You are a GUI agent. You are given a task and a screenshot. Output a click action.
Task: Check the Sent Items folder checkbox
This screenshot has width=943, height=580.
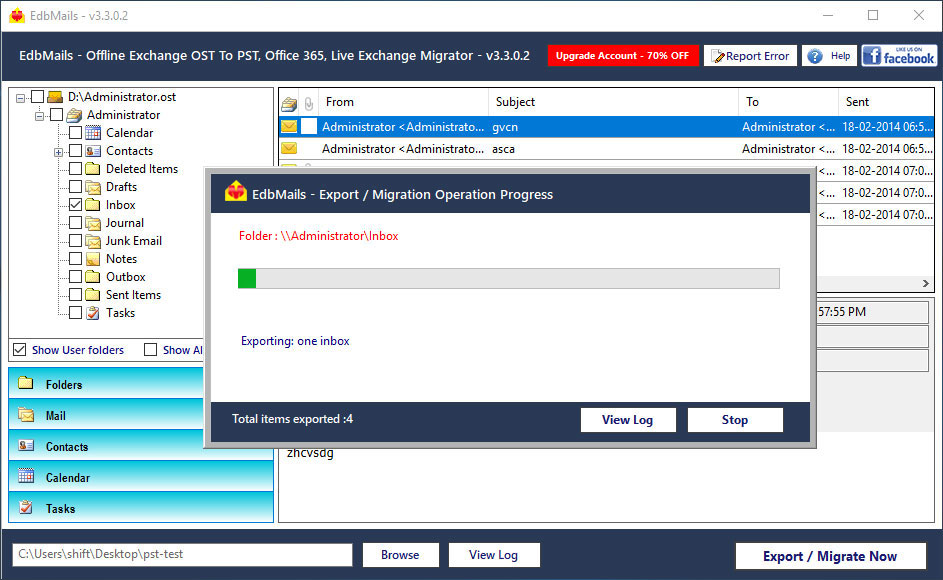click(75, 294)
